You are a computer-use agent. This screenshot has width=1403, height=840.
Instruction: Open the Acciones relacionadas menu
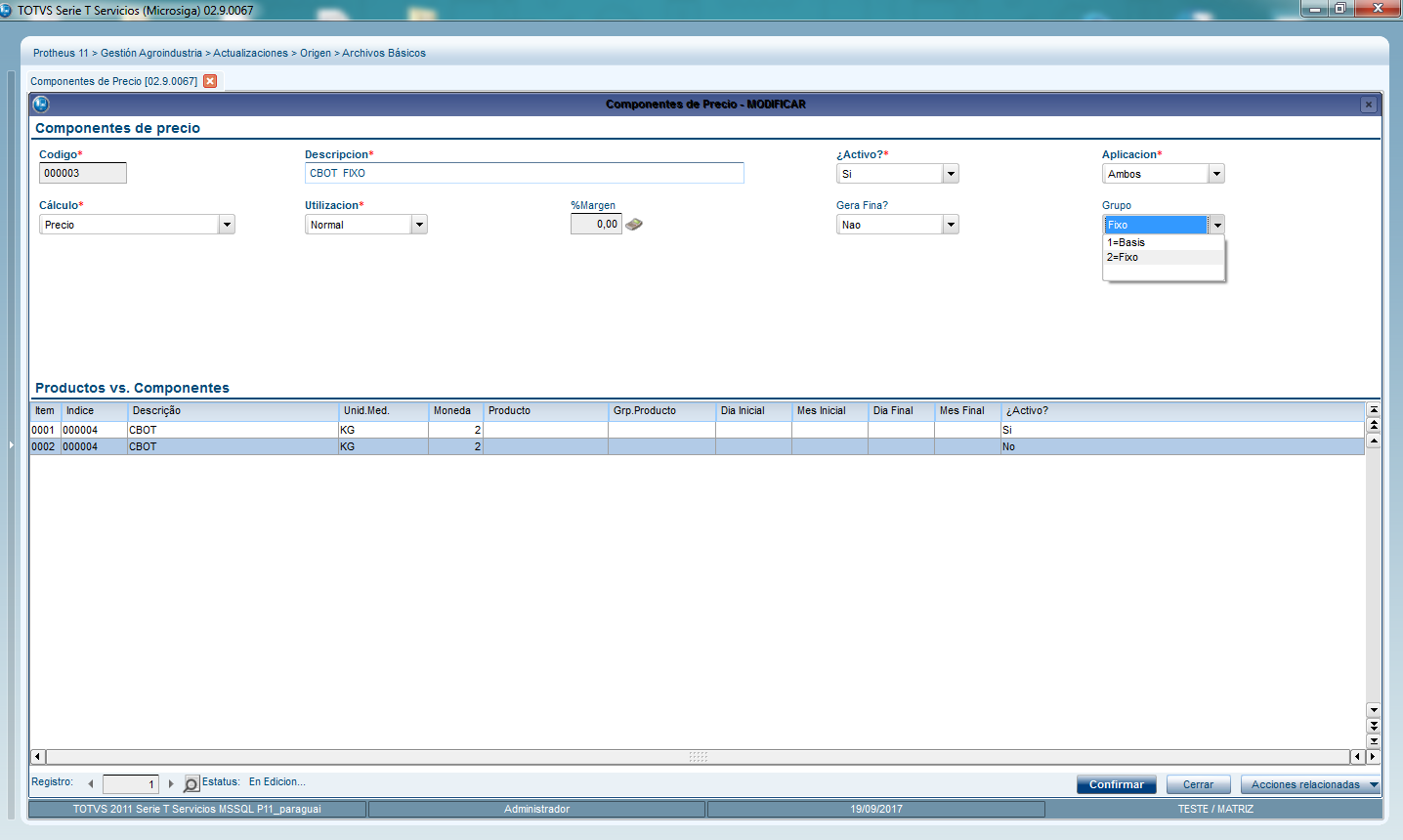tap(1310, 784)
